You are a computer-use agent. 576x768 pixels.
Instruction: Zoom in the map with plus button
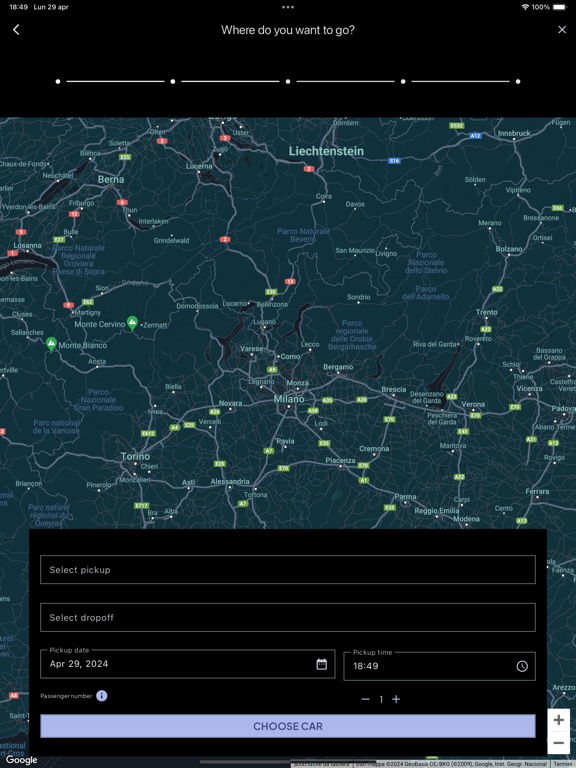(558, 720)
